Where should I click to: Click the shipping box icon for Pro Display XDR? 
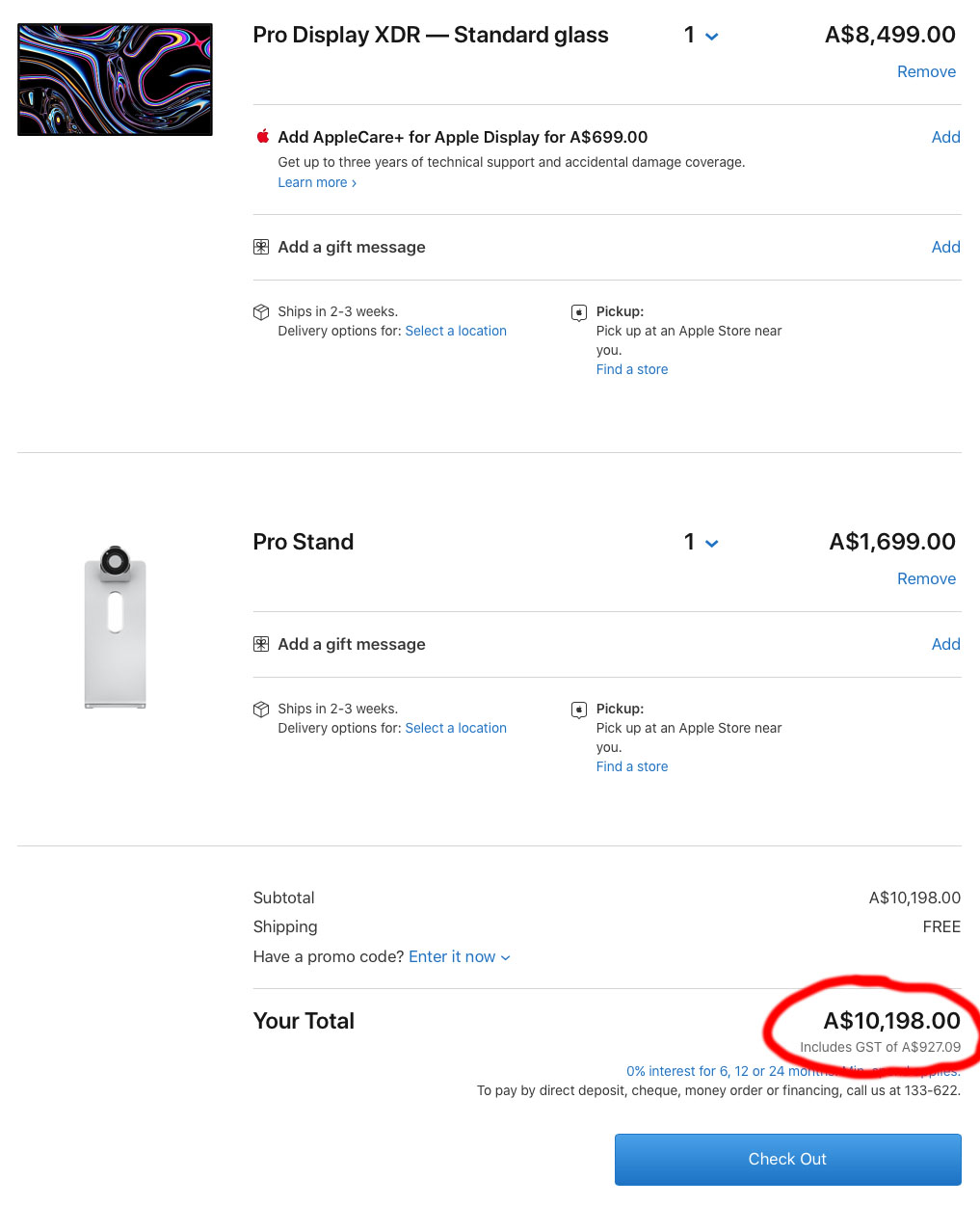click(x=261, y=312)
